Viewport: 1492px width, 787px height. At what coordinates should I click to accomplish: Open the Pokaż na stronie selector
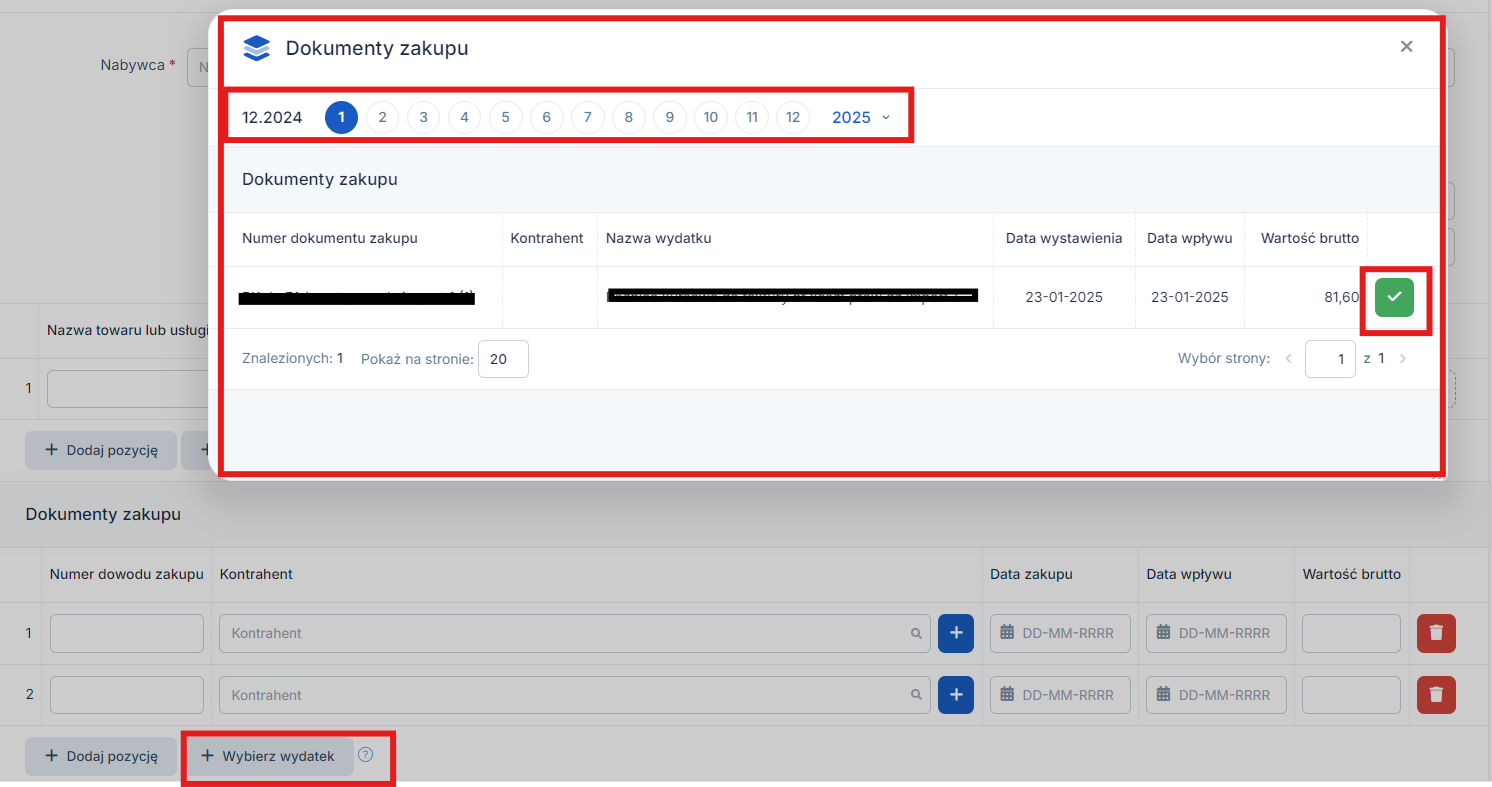[x=503, y=359]
